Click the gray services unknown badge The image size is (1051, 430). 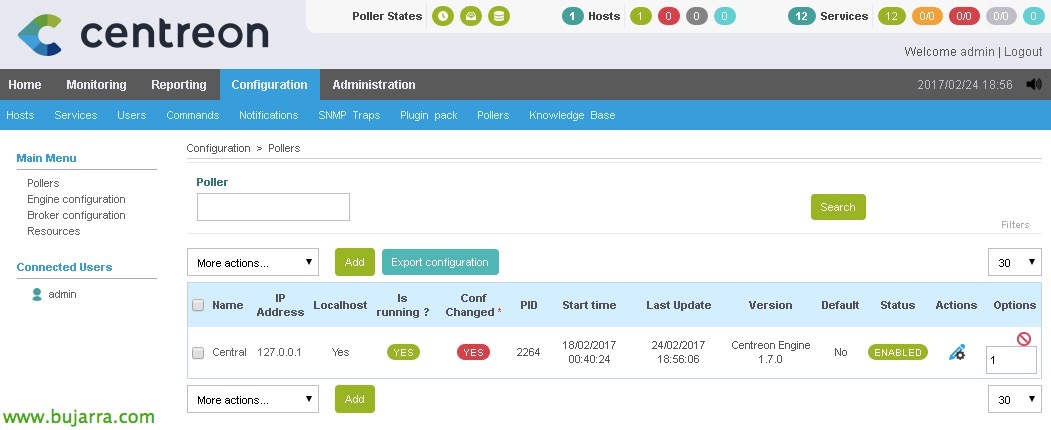1001,16
